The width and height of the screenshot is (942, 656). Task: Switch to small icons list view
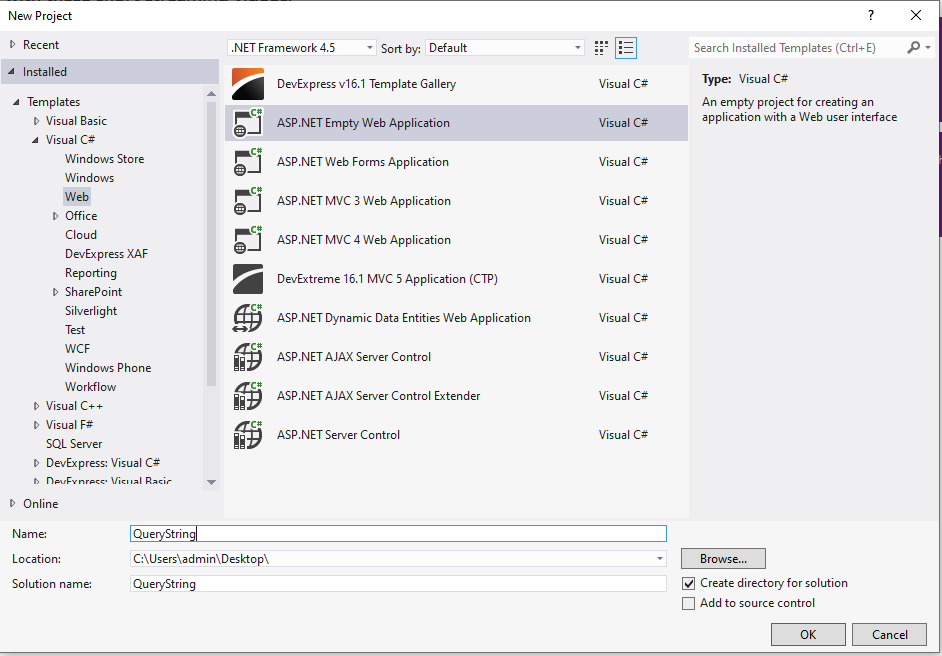click(625, 48)
